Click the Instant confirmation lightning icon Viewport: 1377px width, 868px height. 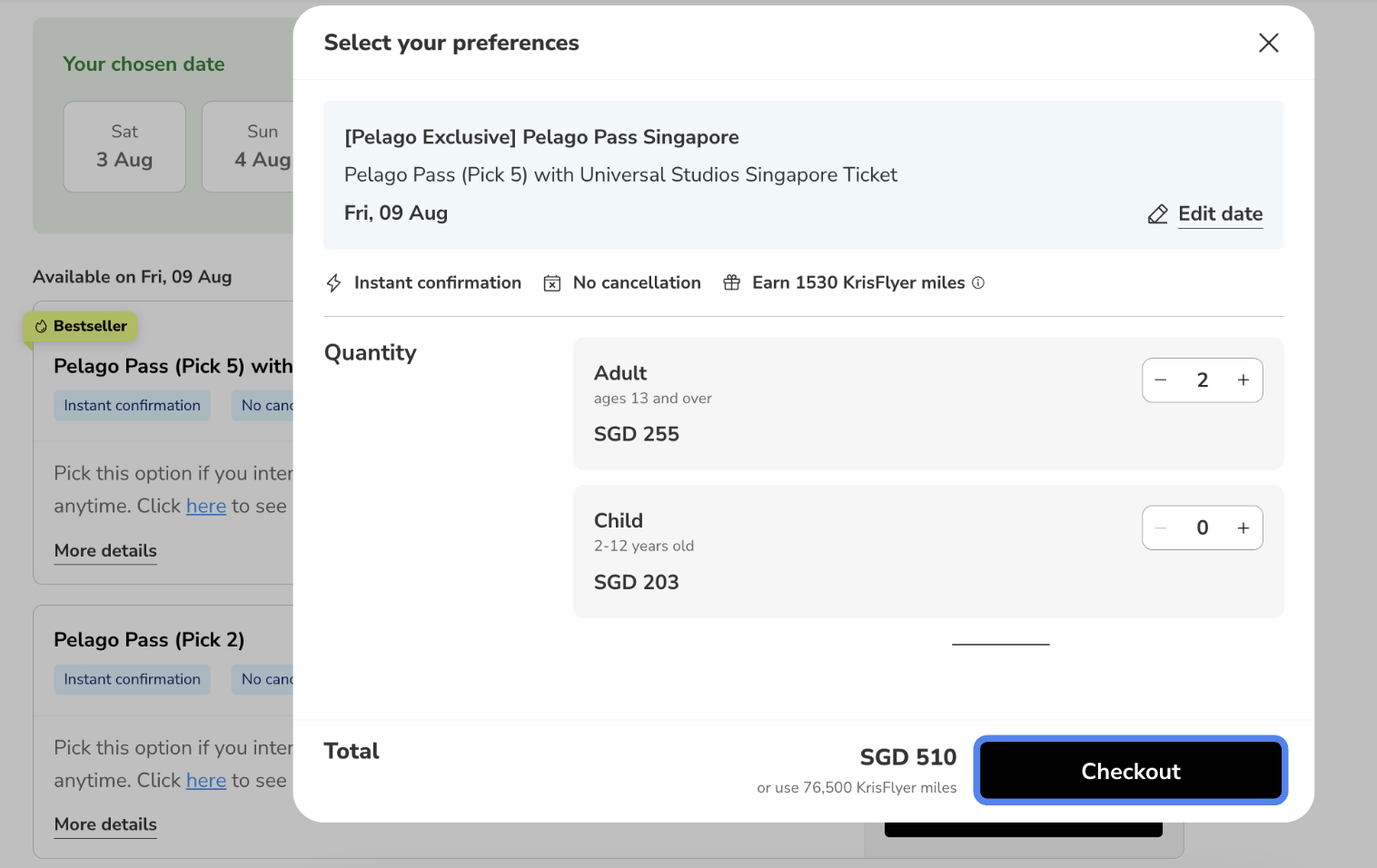333,283
